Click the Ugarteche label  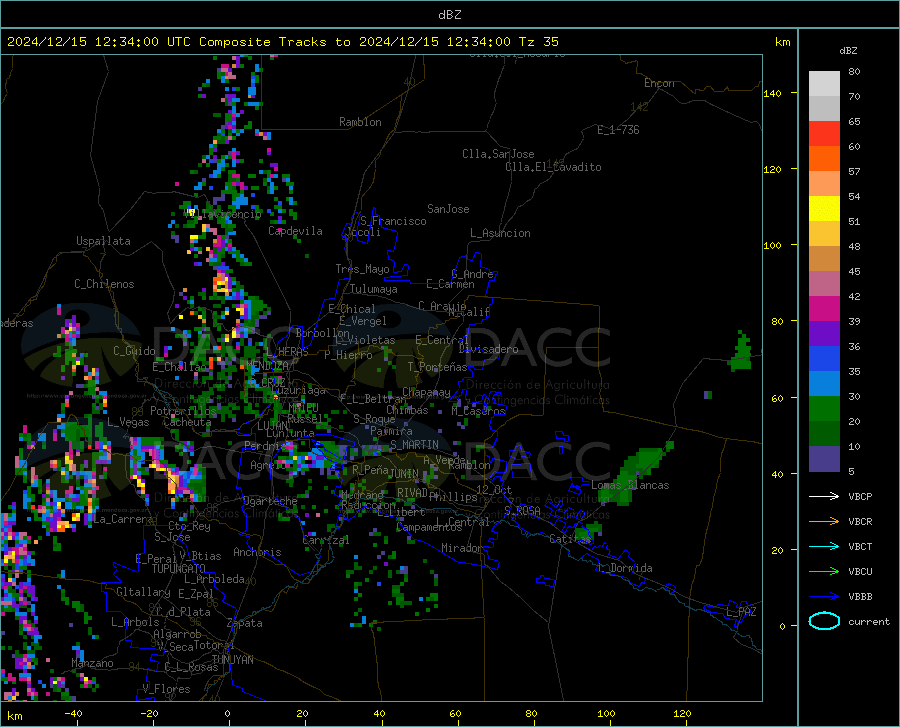tap(270, 501)
